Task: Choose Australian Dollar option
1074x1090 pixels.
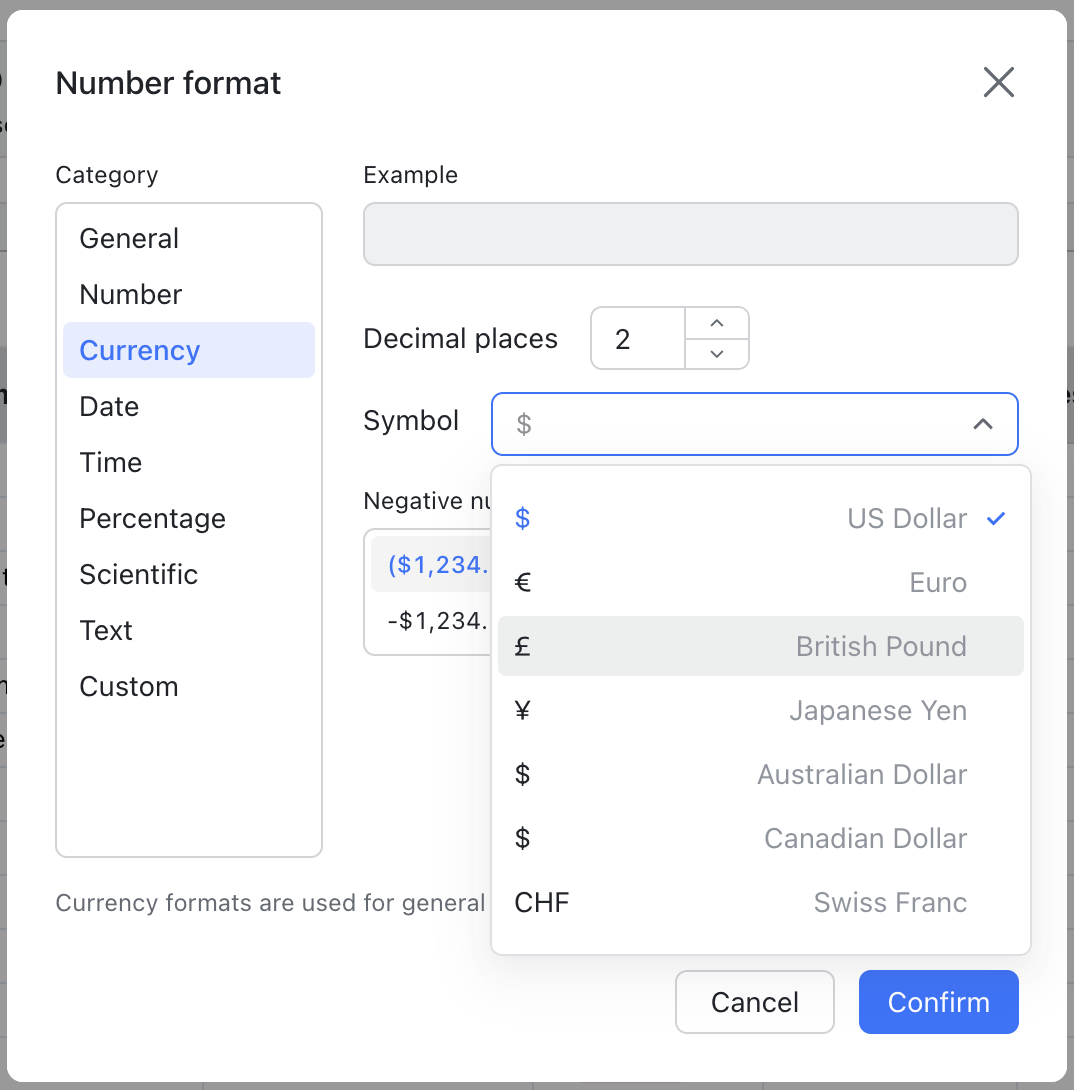Action: (760, 775)
